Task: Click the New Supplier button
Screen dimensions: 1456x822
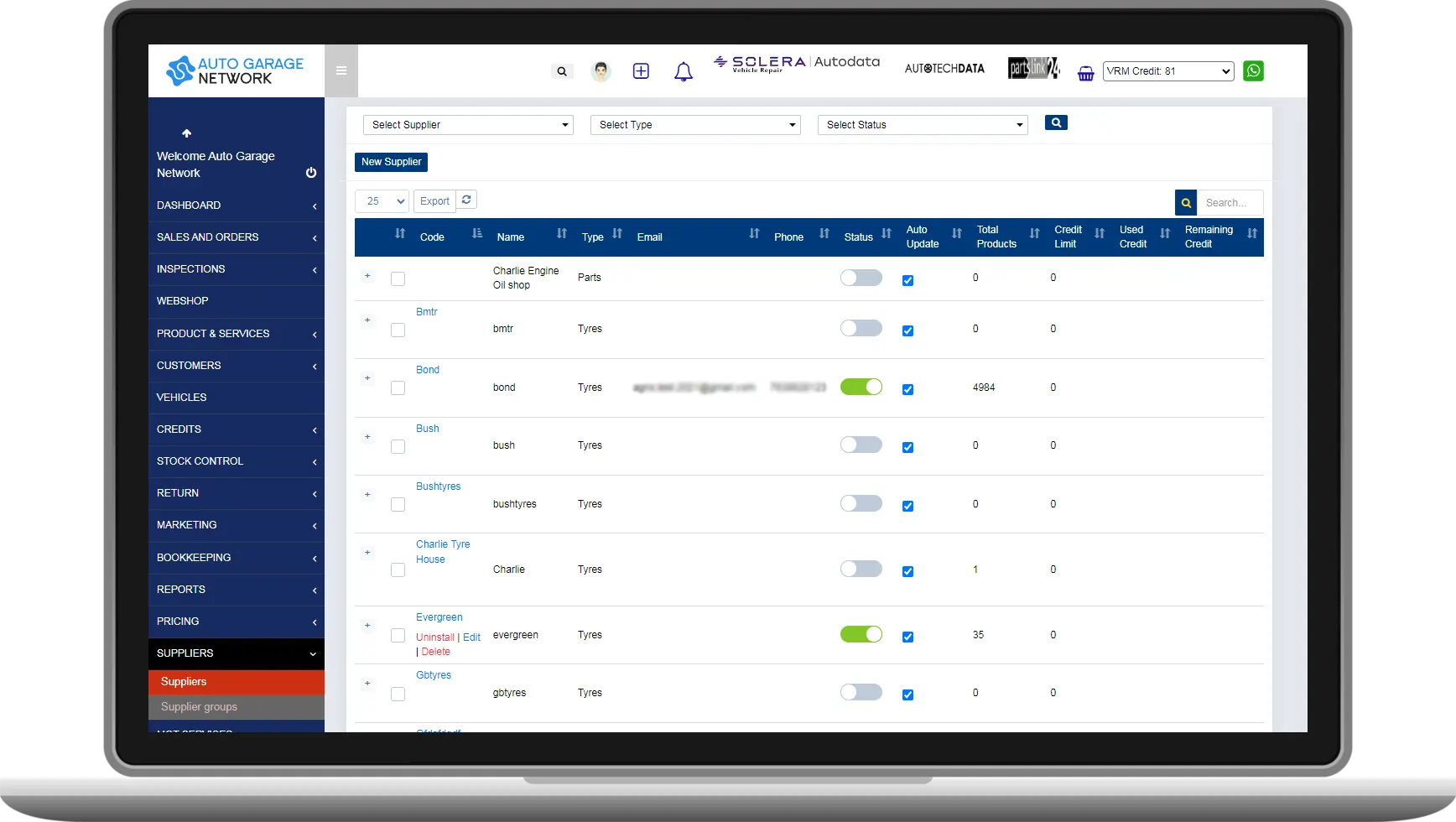Action: point(391,162)
